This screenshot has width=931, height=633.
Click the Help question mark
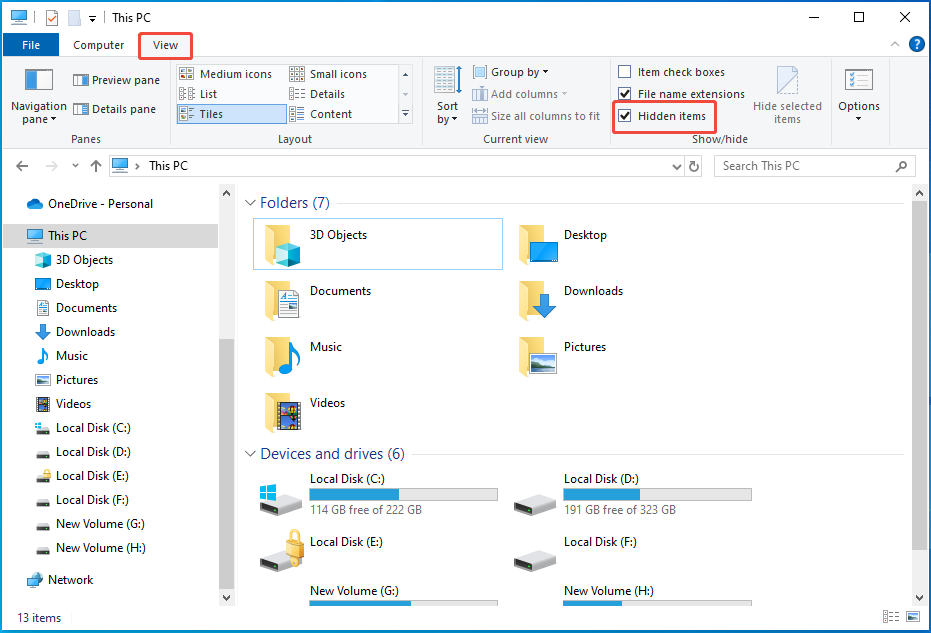pyautogui.click(x=917, y=44)
